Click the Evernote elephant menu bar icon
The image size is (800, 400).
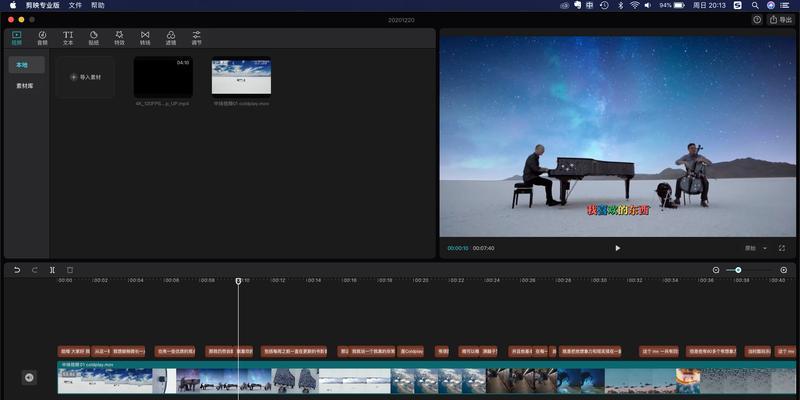(x=577, y=5)
